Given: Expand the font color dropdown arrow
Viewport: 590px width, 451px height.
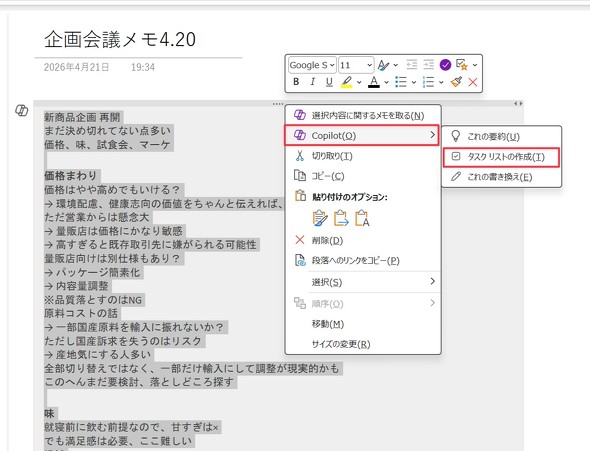Looking at the screenshot, I should pyautogui.click(x=386, y=82).
